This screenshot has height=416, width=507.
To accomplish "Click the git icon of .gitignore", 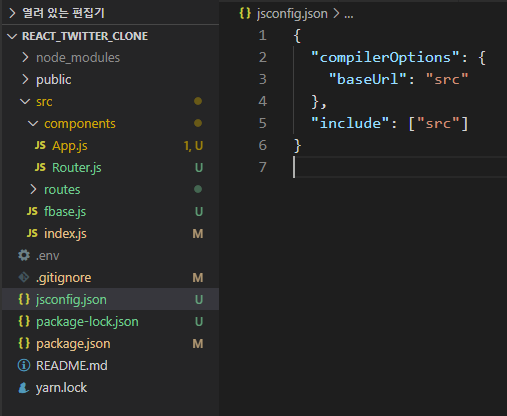I will point(24,277).
